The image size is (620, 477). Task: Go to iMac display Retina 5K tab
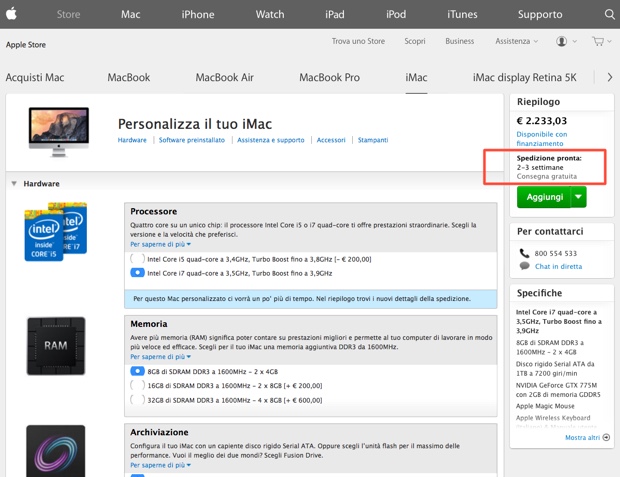point(525,78)
